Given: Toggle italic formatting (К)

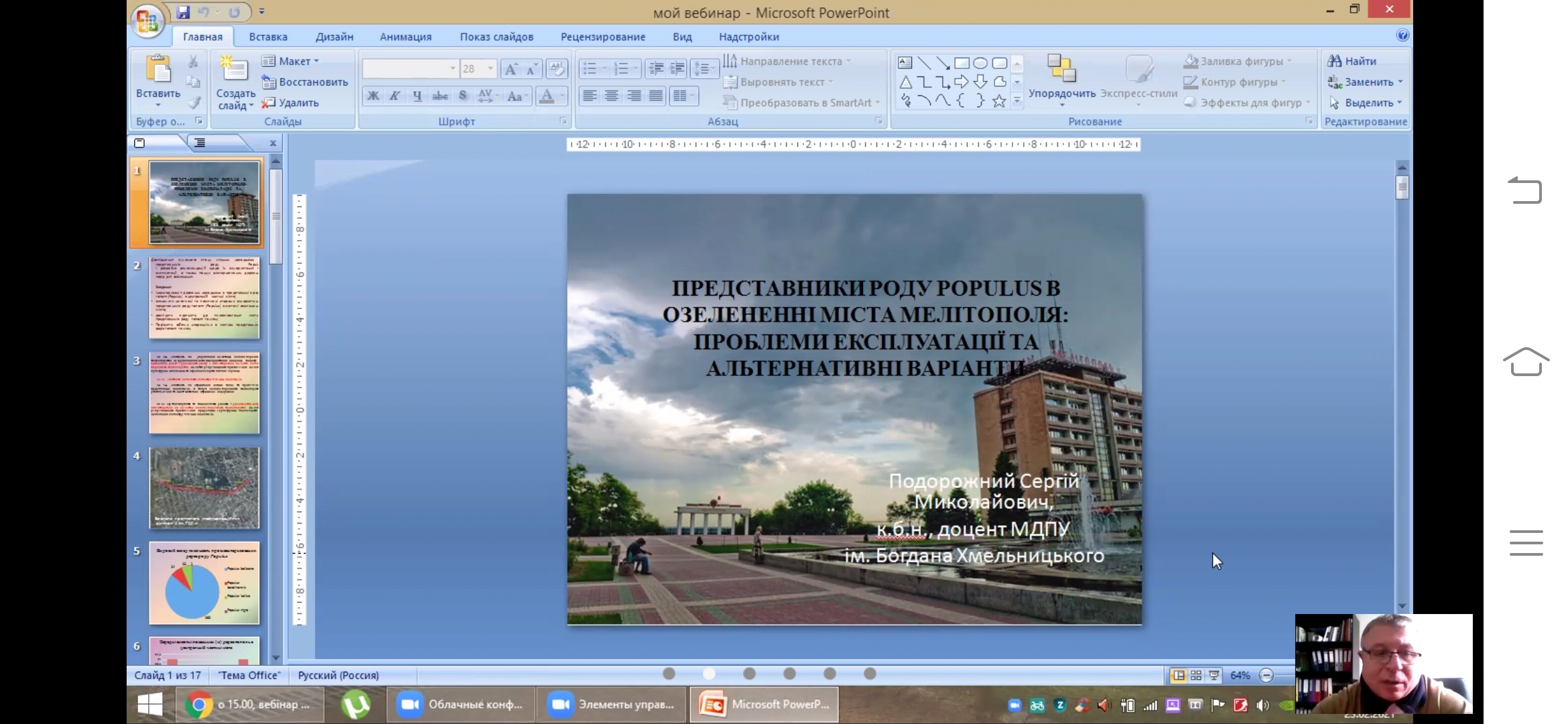Looking at the screenshot, I should (395, 96).
